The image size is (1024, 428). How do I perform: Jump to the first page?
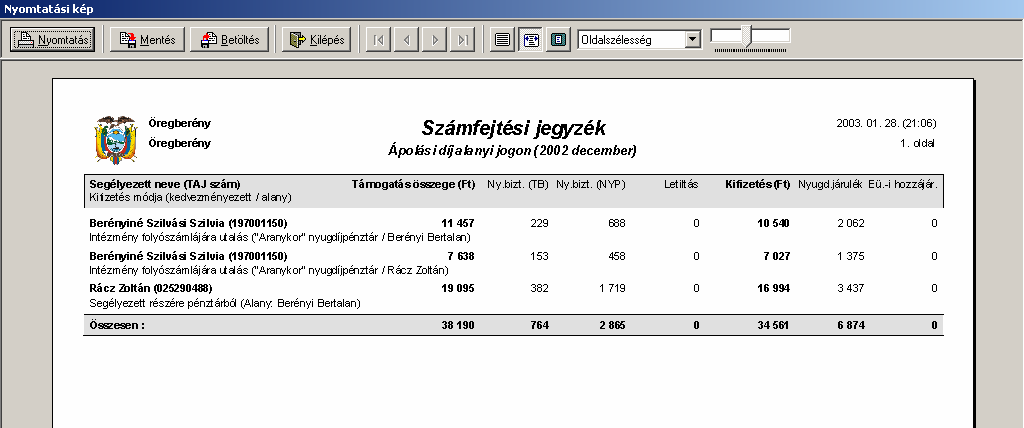click(378, 40)
